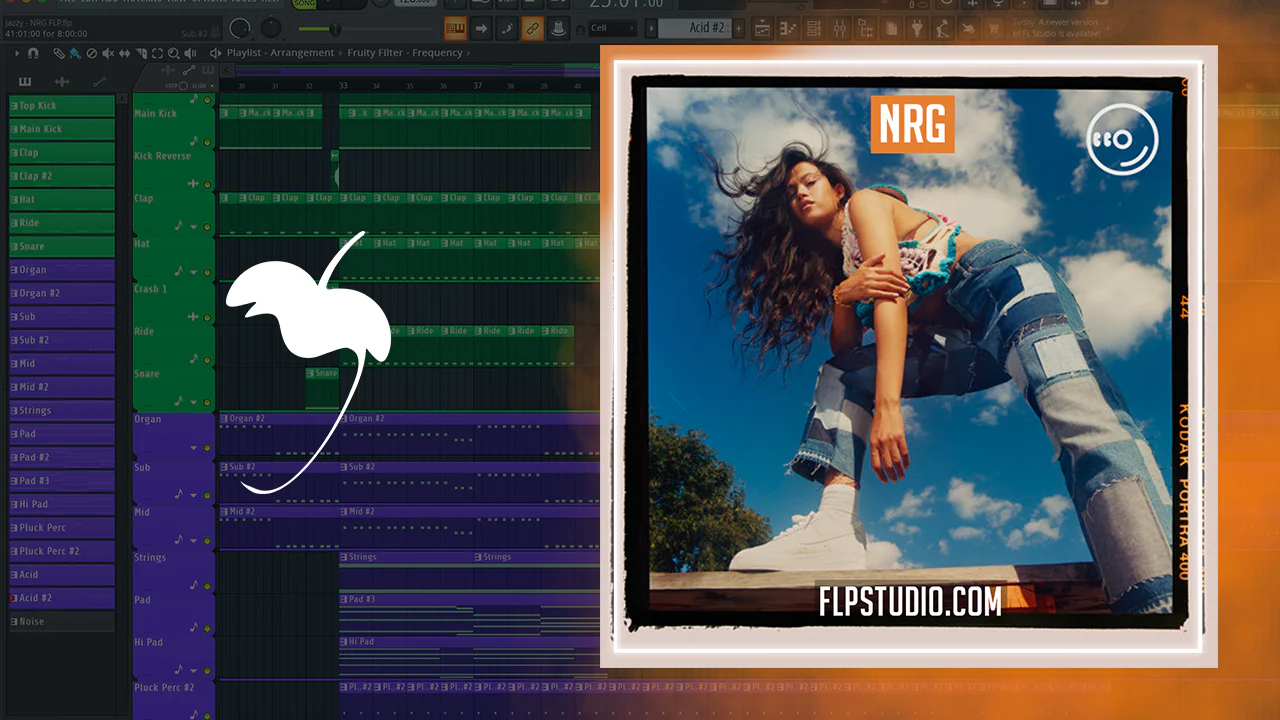Expand the Snare track dropdown arrow
The height and width of the screenshot is (720, 1280).
click(x=193, y=402)
